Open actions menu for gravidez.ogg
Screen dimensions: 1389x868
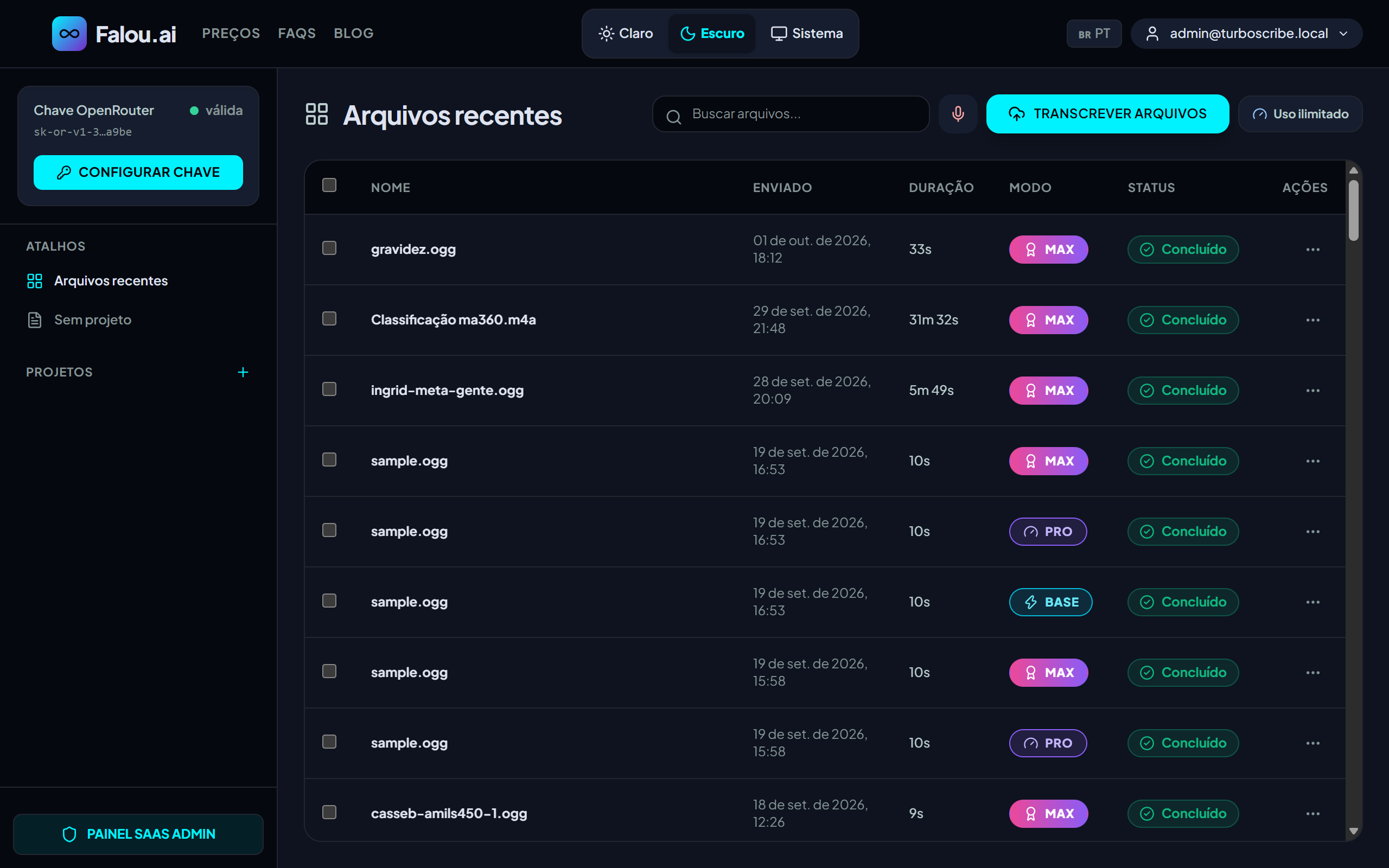point(1312,249)
